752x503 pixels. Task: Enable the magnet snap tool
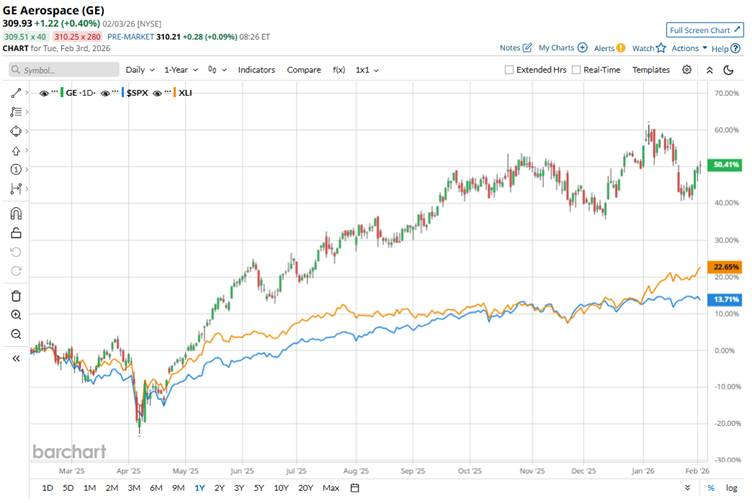tap(15, 213)
